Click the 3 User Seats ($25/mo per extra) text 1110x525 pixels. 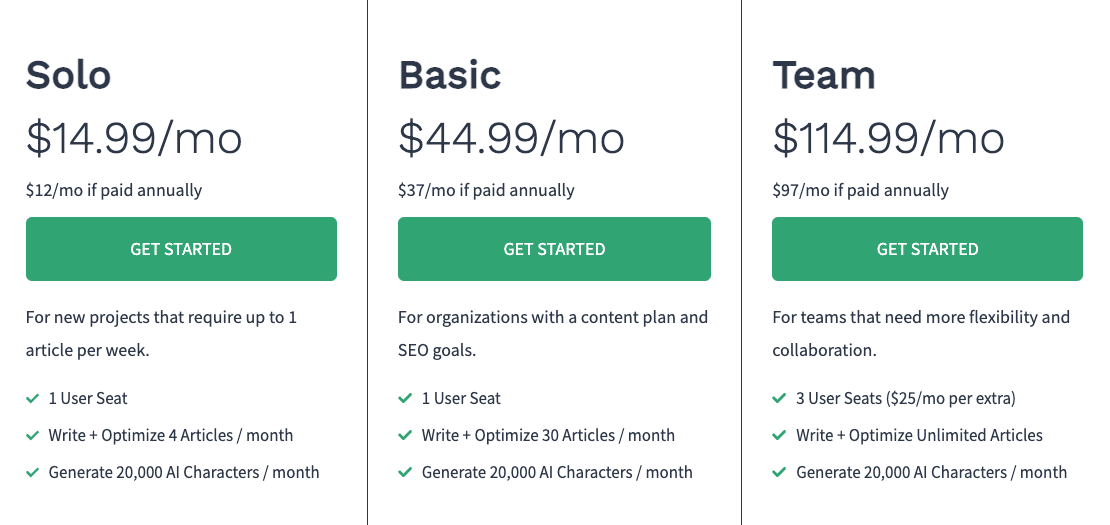[905, 398]
